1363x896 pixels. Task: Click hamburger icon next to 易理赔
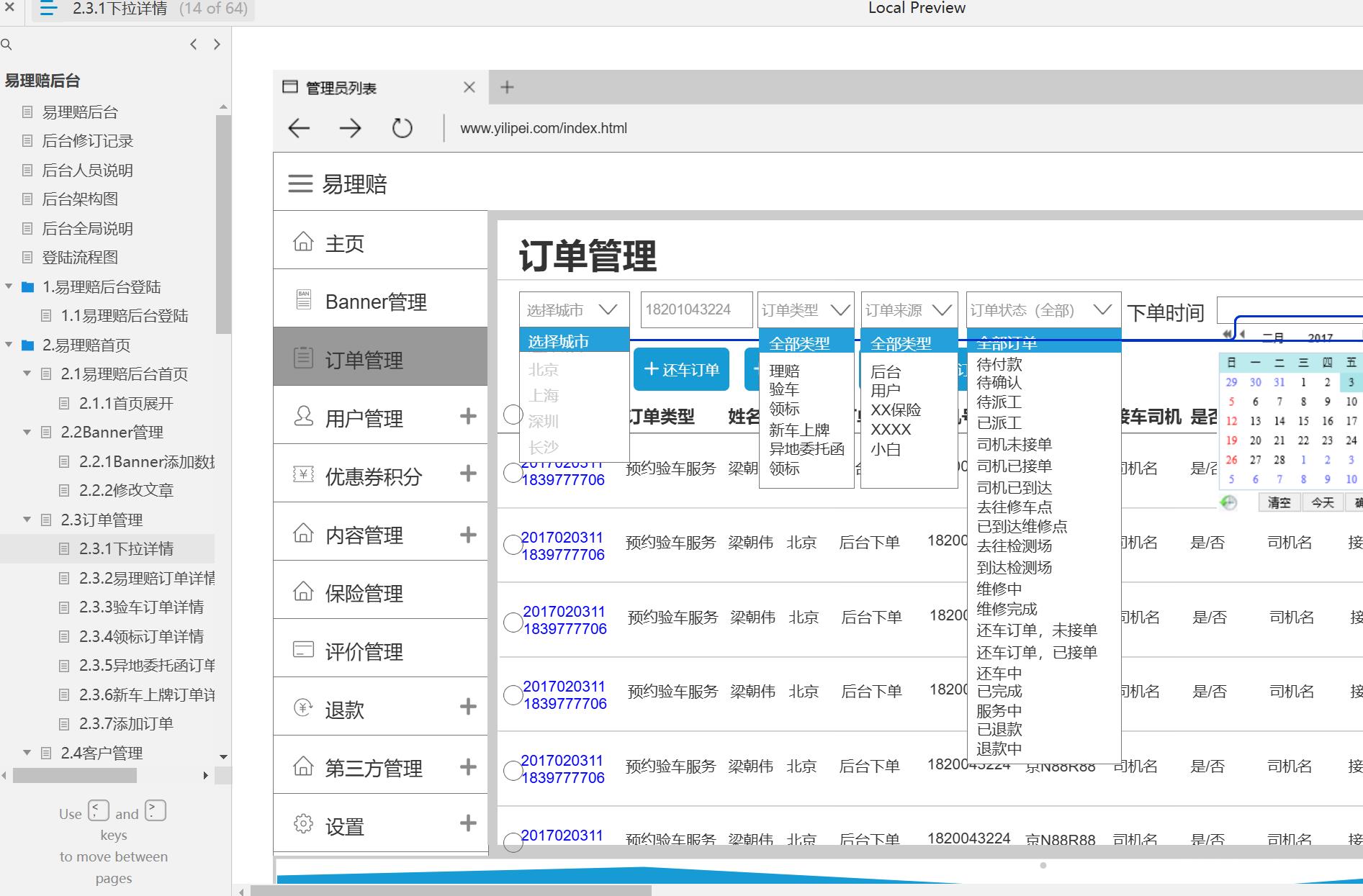300,184
